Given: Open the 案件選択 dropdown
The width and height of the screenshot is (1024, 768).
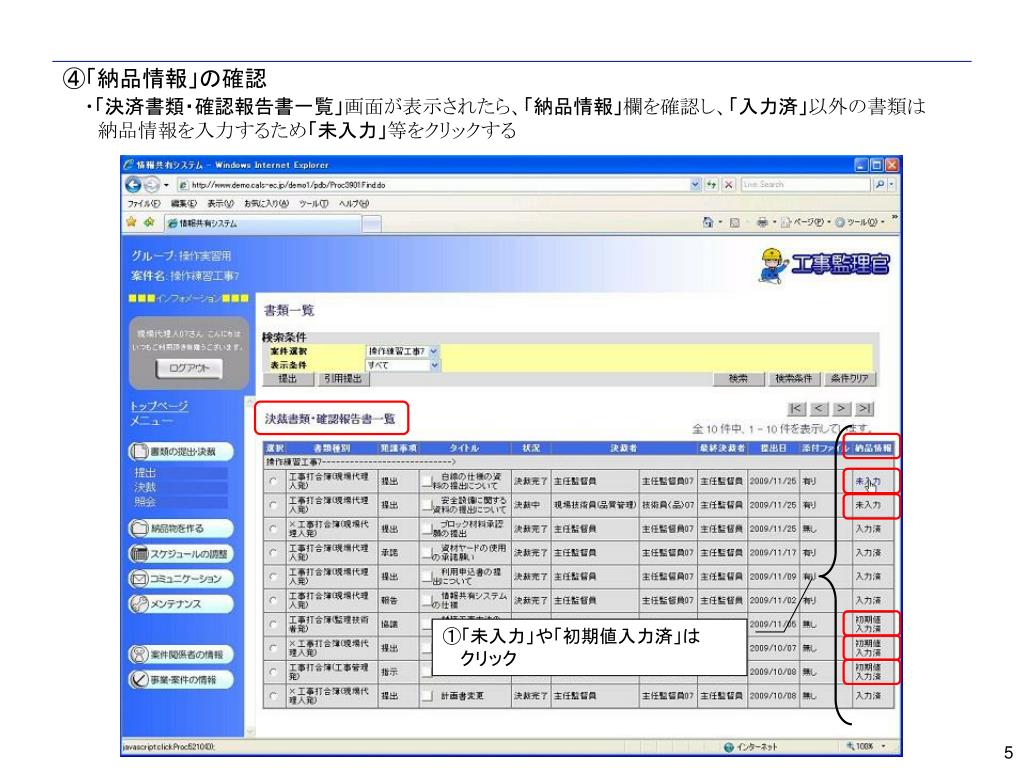Looking at the screenshot, I should pos(402,351).
